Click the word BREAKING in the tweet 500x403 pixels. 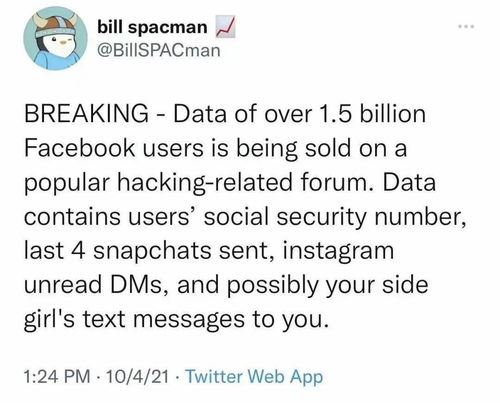coord(86,114)
